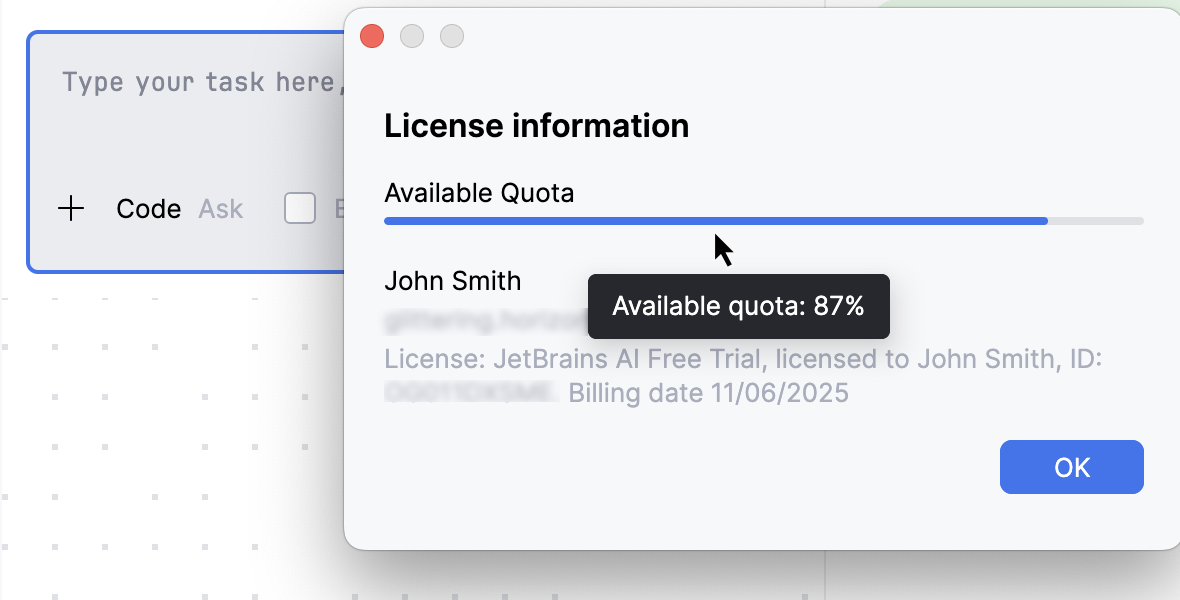Select the Code mode
This screenshot has width=1180, height=600.
pos(148,209)
